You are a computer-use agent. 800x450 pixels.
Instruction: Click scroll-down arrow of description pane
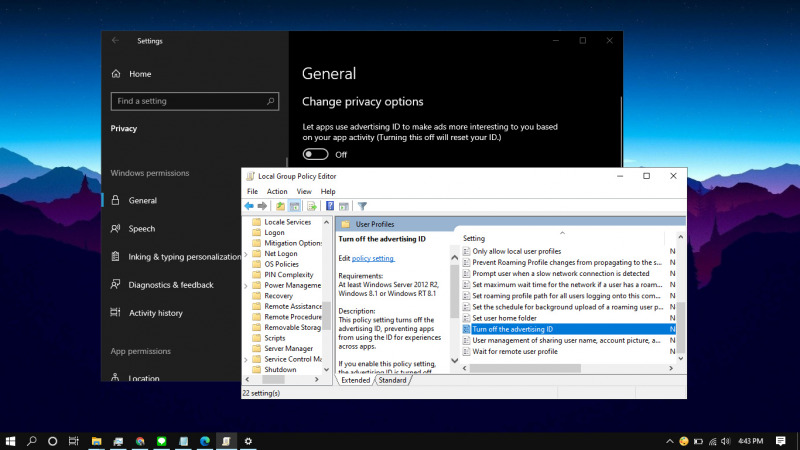click(455, 360)
